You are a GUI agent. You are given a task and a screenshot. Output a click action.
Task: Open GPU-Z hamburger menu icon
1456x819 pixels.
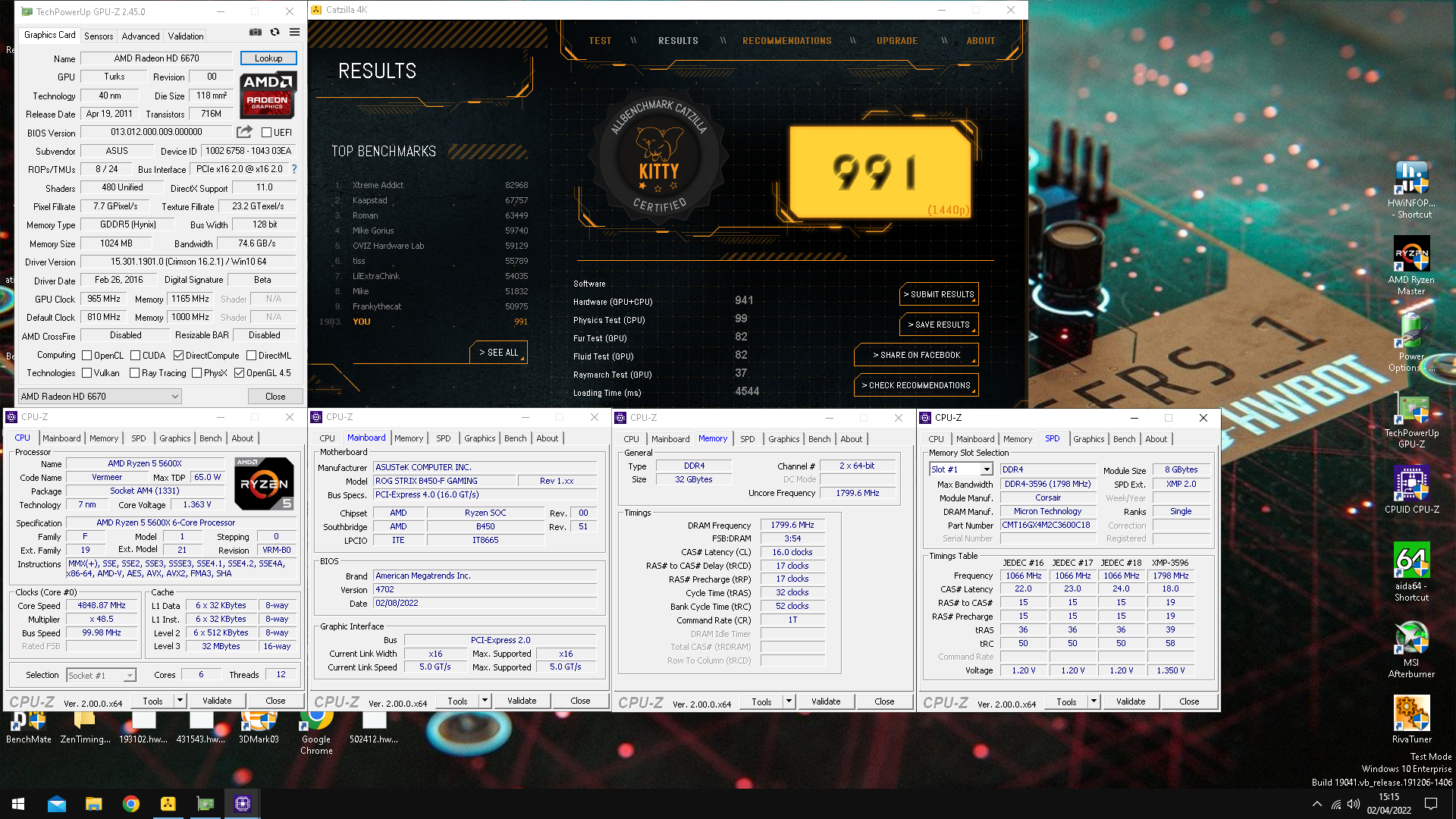pyautogui.click(x=294, y=32)
